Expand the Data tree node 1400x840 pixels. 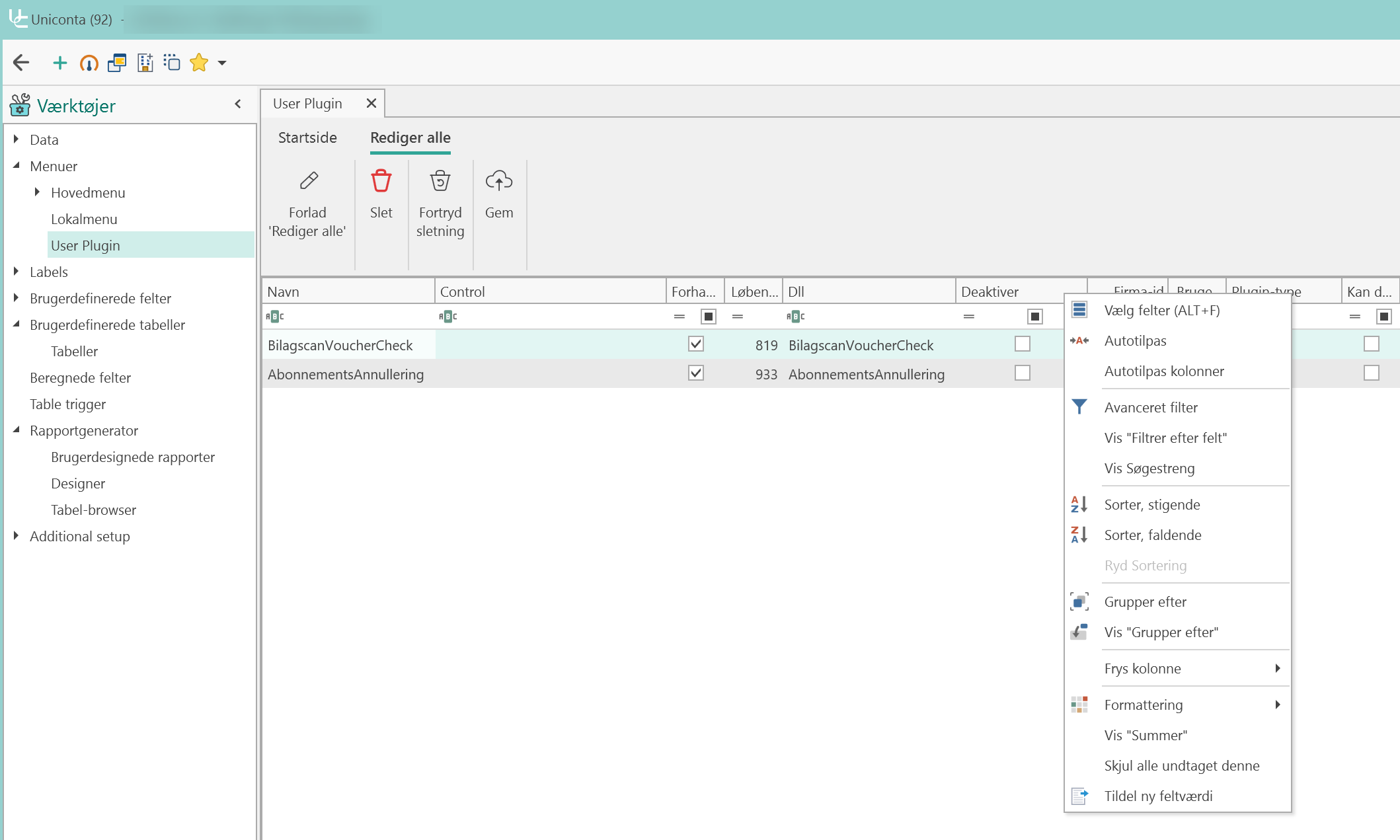tap(16, 139)
